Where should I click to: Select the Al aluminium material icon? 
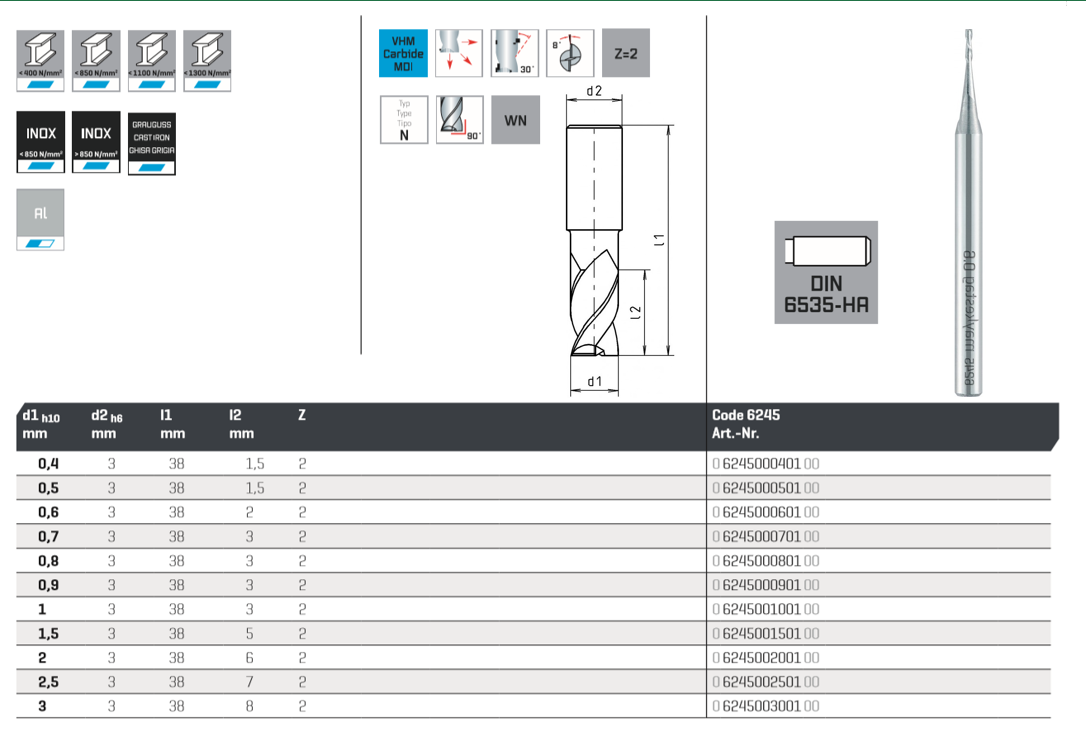(x=40, y=220)
